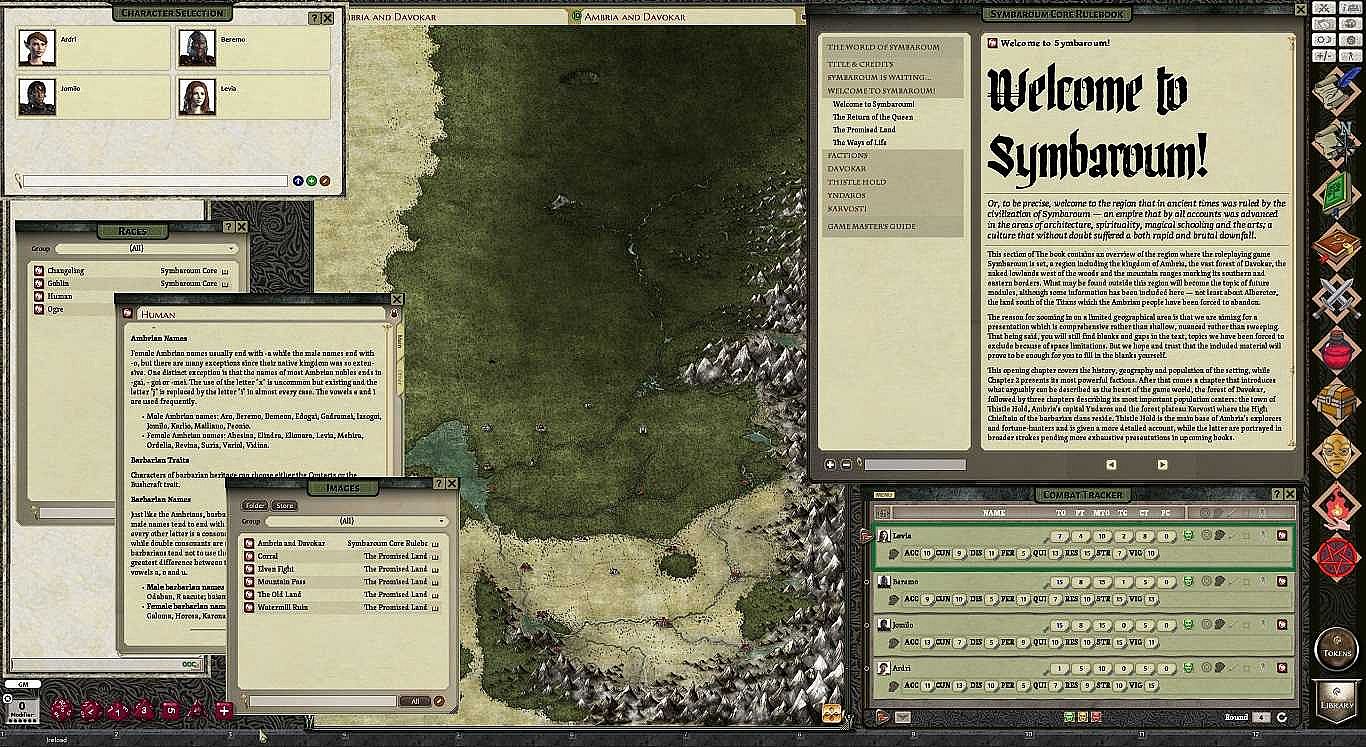Image resolution: width=1366 pixels, height=747 pixels.
Task: Open the crossed swords combat icon
Action: click(x=1338, y=298)
